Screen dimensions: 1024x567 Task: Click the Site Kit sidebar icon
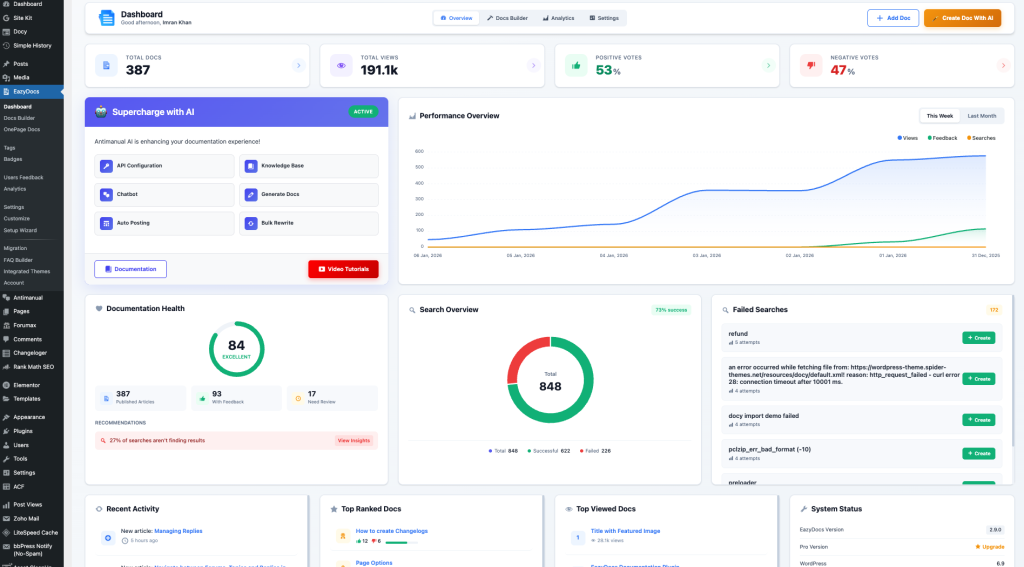coord(6,18)
